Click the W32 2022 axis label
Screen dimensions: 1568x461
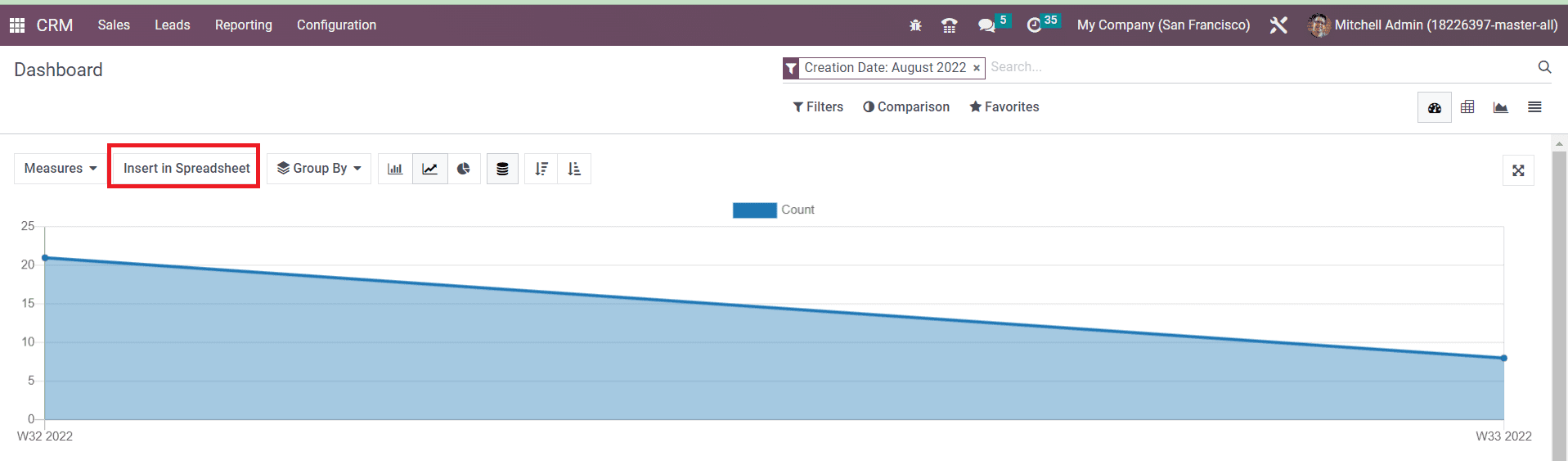pyautogui.click(x=45, y=436)
